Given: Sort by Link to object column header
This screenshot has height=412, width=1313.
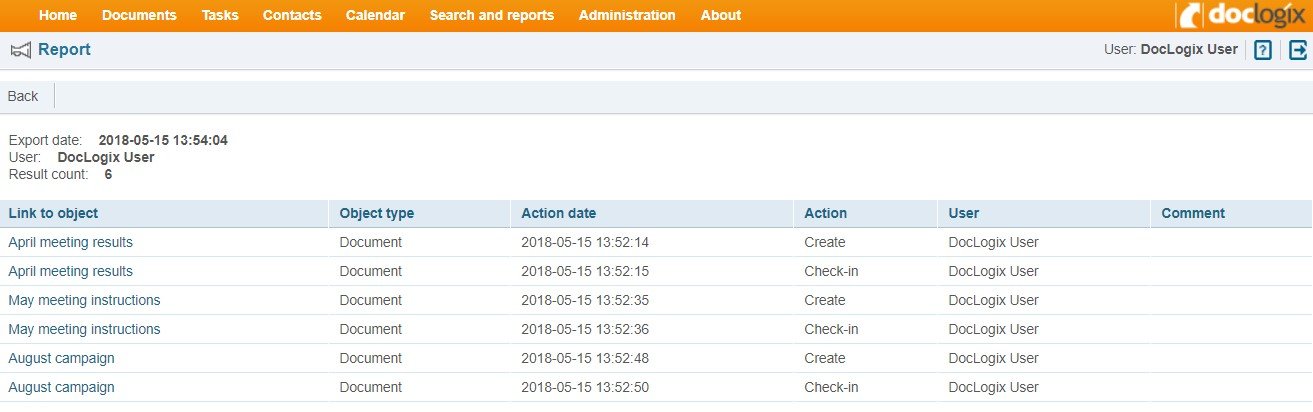Looking at the screenshot, I should [53, 213].
